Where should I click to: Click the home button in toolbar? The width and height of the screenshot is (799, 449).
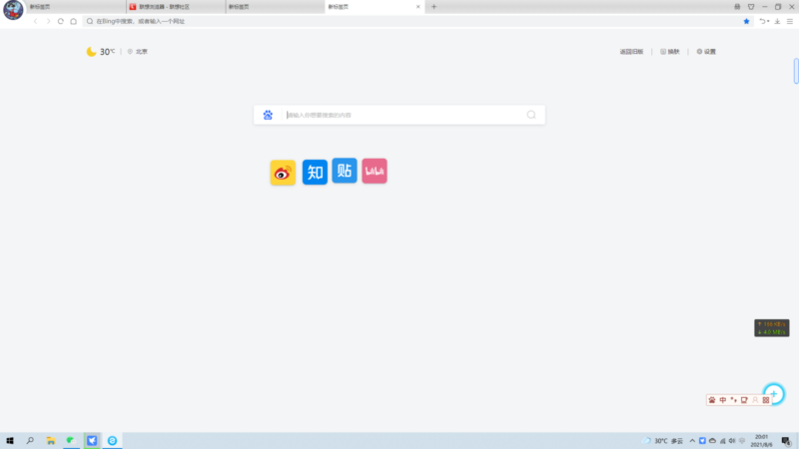click(74, 21)
